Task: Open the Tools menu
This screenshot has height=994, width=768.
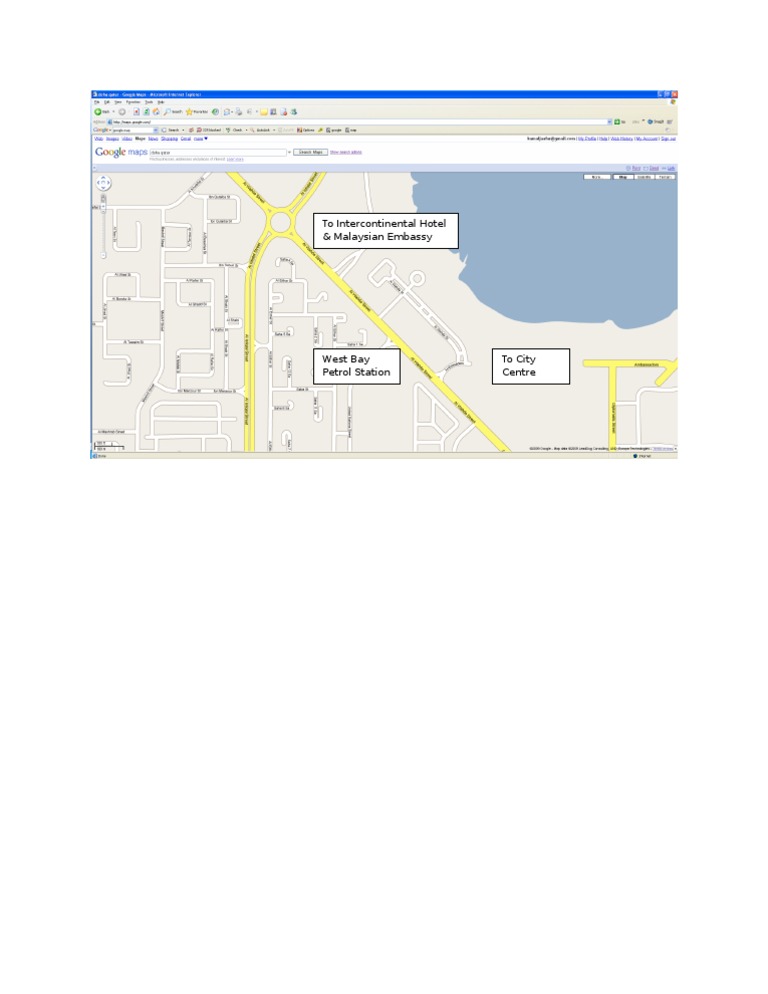Action: (148, 102)
